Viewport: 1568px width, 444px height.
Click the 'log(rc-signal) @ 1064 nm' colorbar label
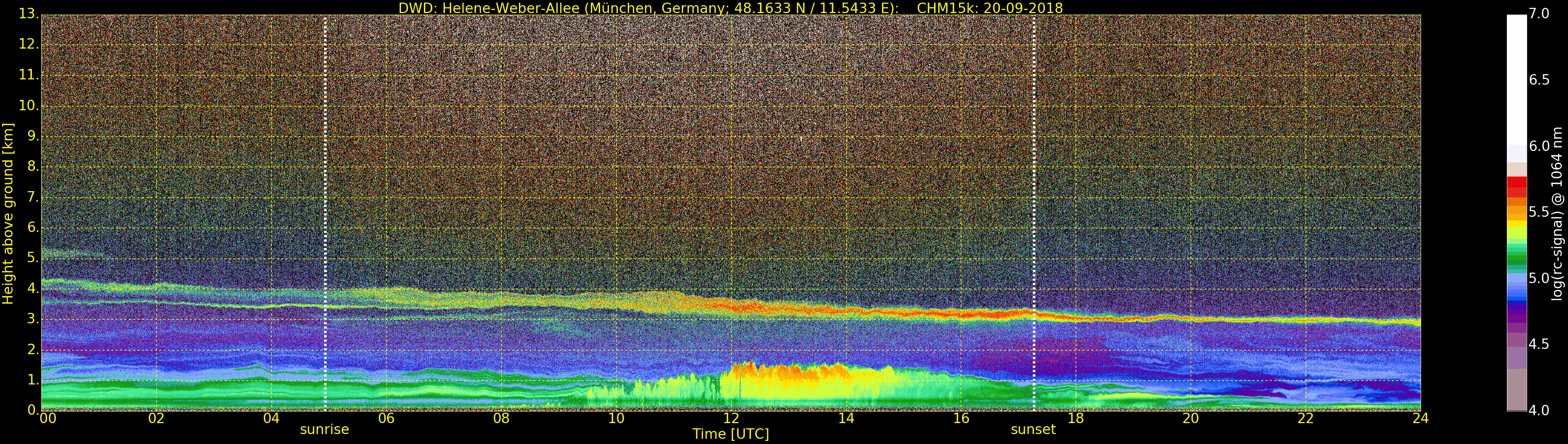coord(1558,214)
